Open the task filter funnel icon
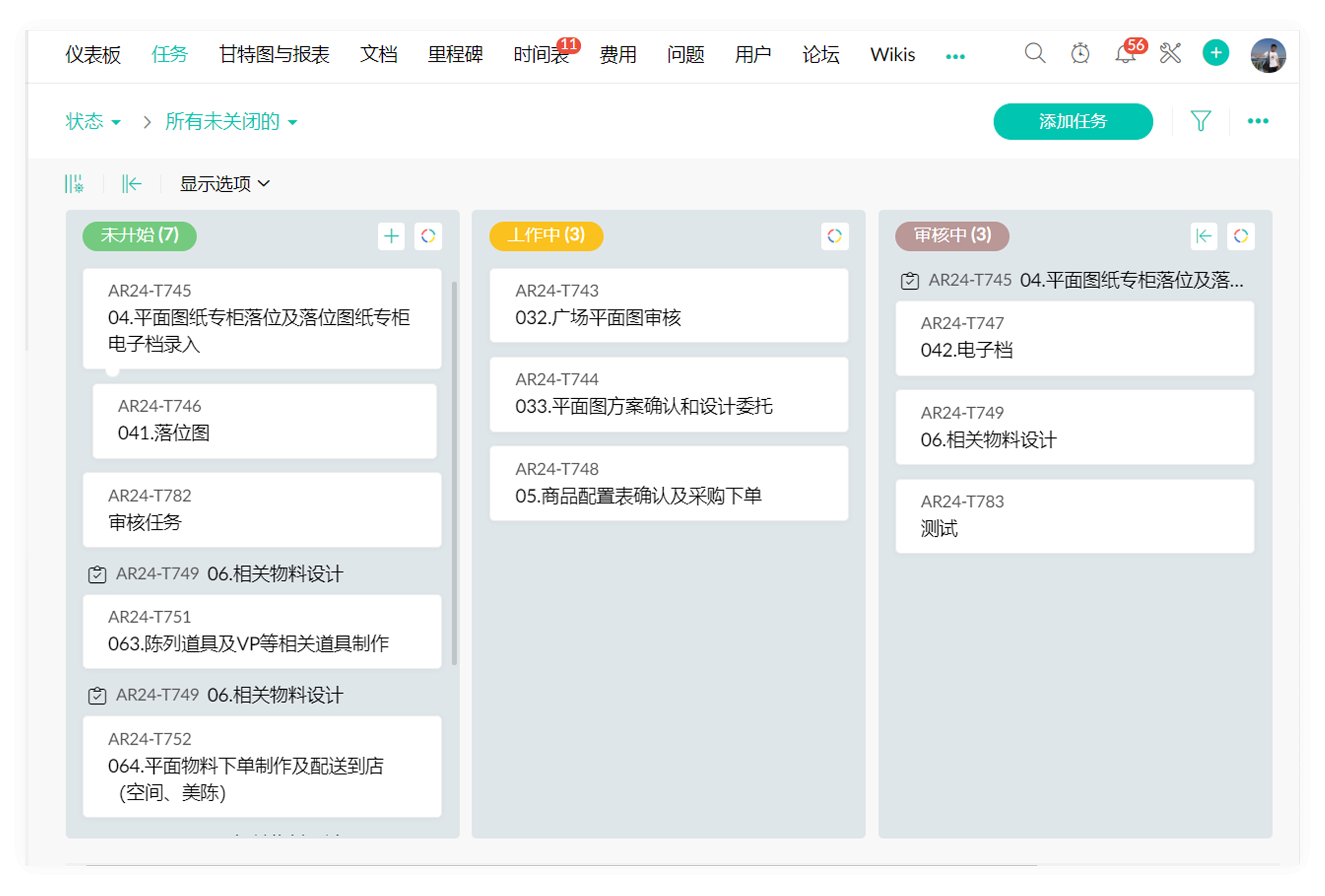Viewport: 1325px width, 896px height. coord(1200,121)
